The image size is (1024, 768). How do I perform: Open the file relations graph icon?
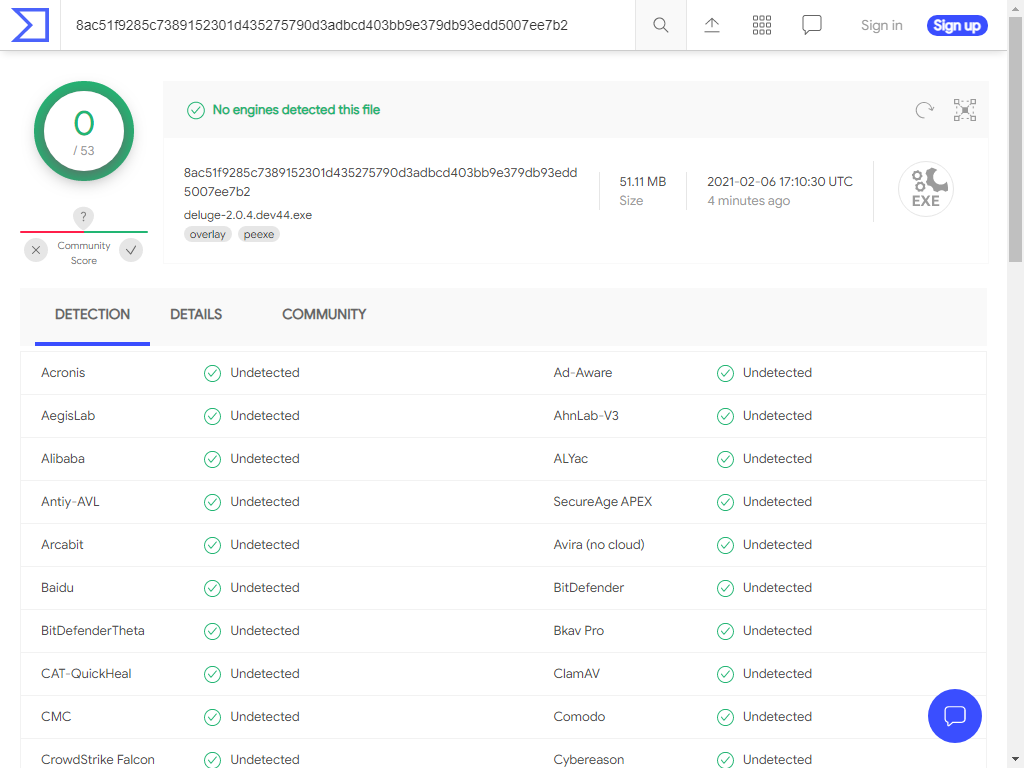pos(965,110)
